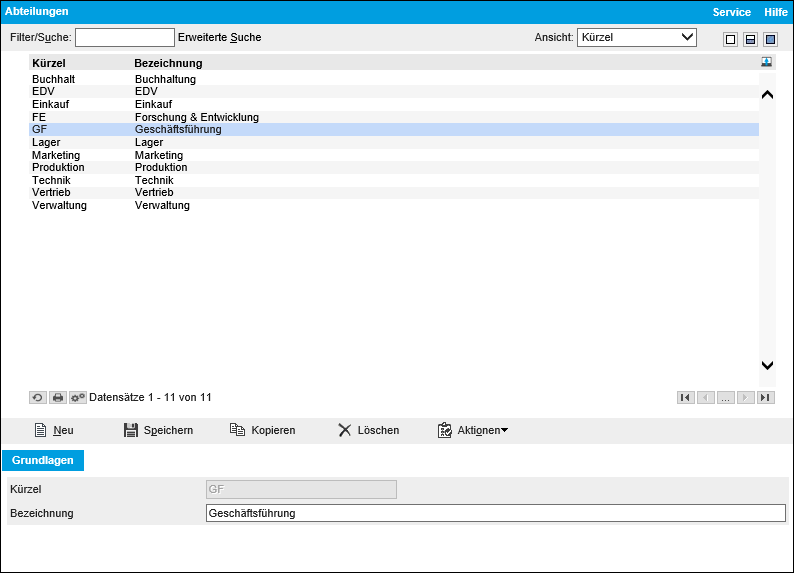Open the Service menu

(731, 12)
